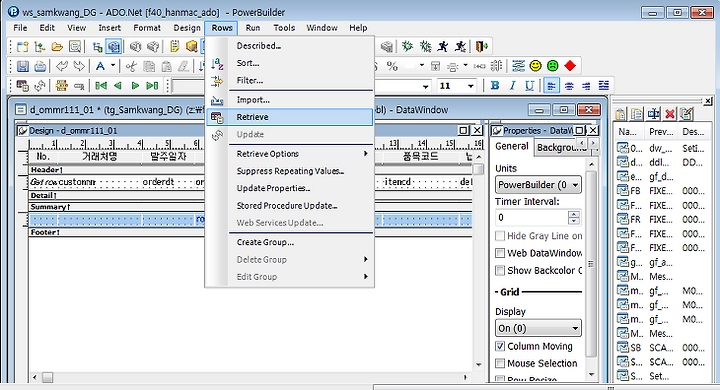Click the percent format icon
The image size is (720, 390).
click(392, 66)
